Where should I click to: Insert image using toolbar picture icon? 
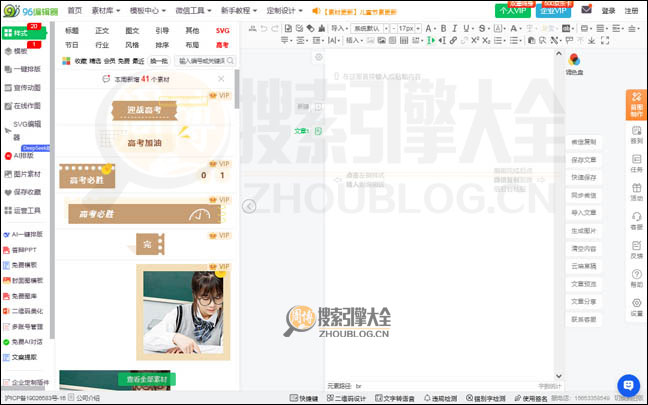(381, 40)
